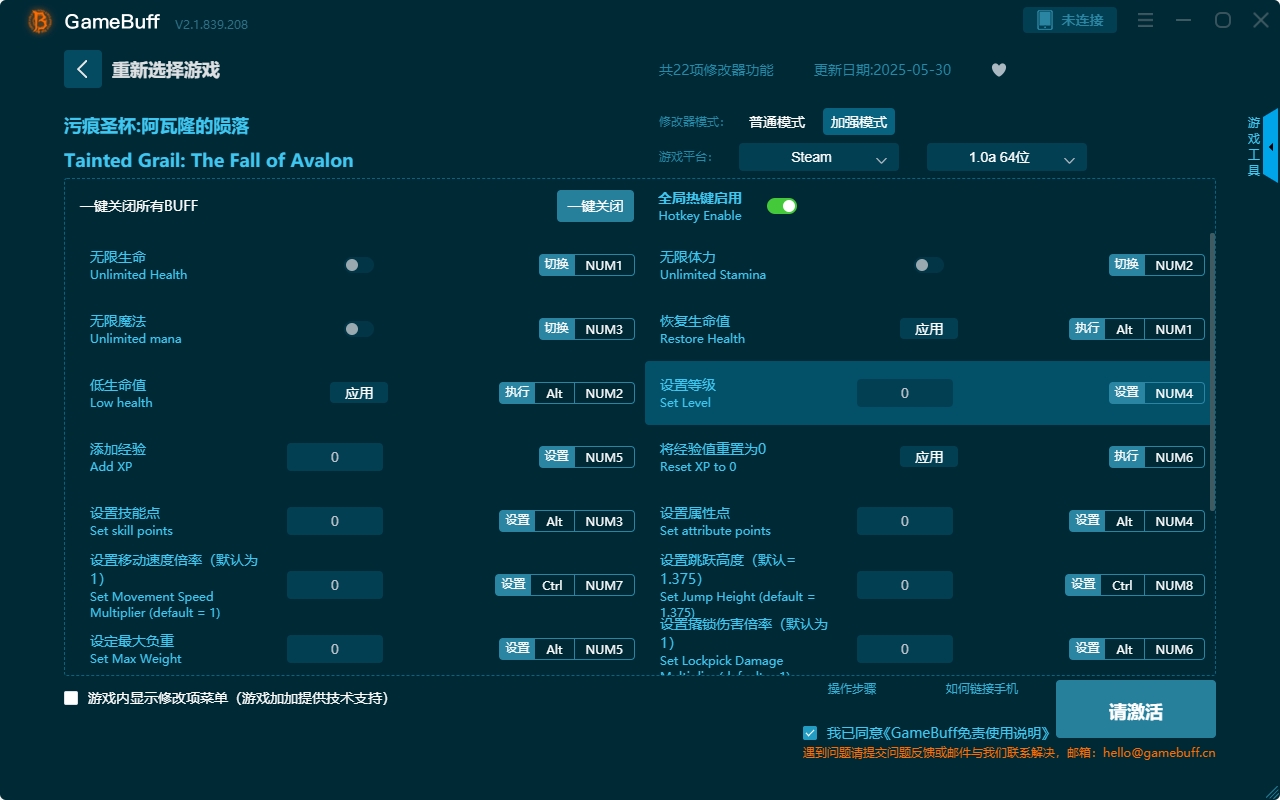
Task: Open the Steam platform dropdown
Action: click(818, 157)
